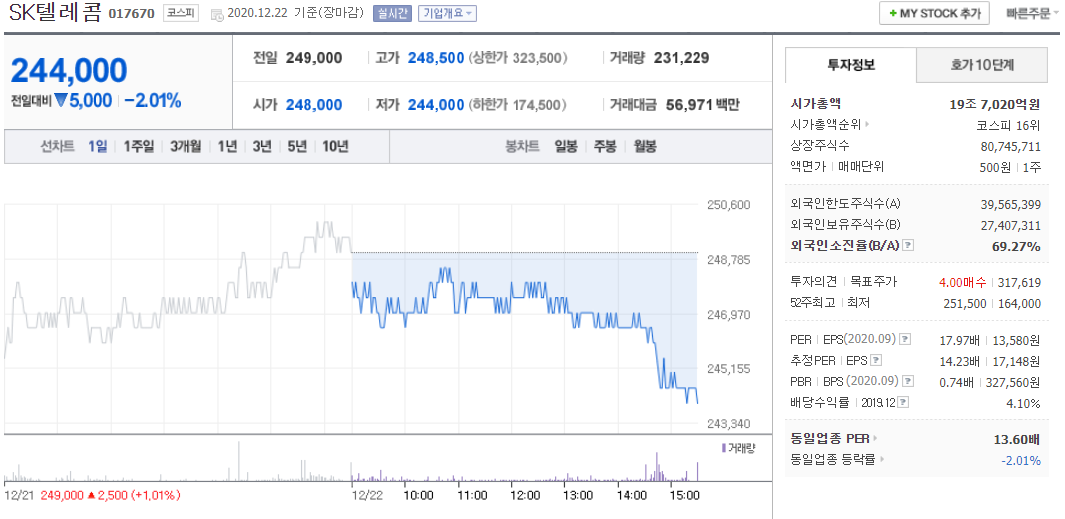
Task: Open the 빠른주문 dropdown
Action: [x=1032, y=13]
